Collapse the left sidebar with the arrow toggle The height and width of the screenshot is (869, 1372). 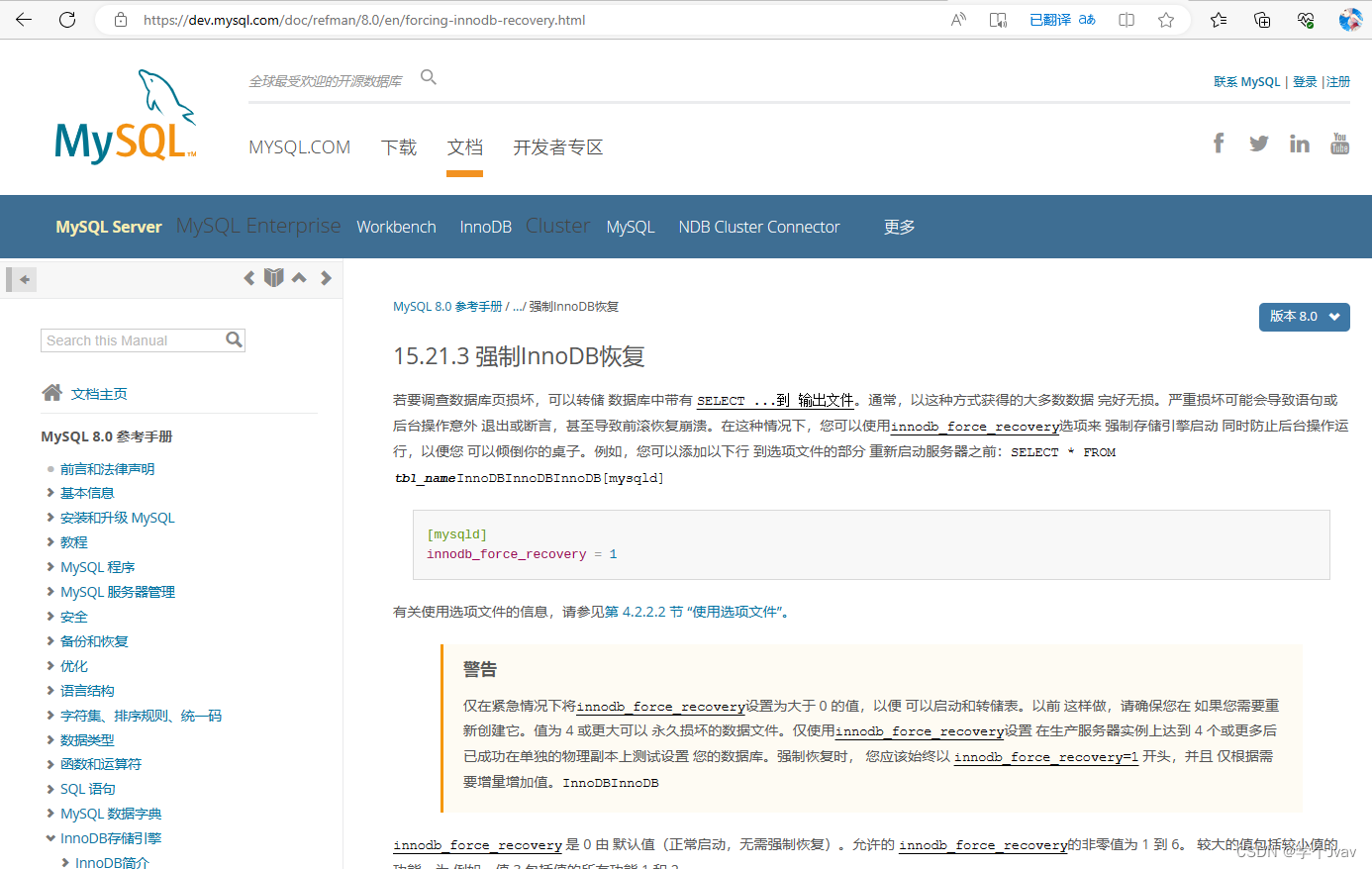[x=21, y=279]
